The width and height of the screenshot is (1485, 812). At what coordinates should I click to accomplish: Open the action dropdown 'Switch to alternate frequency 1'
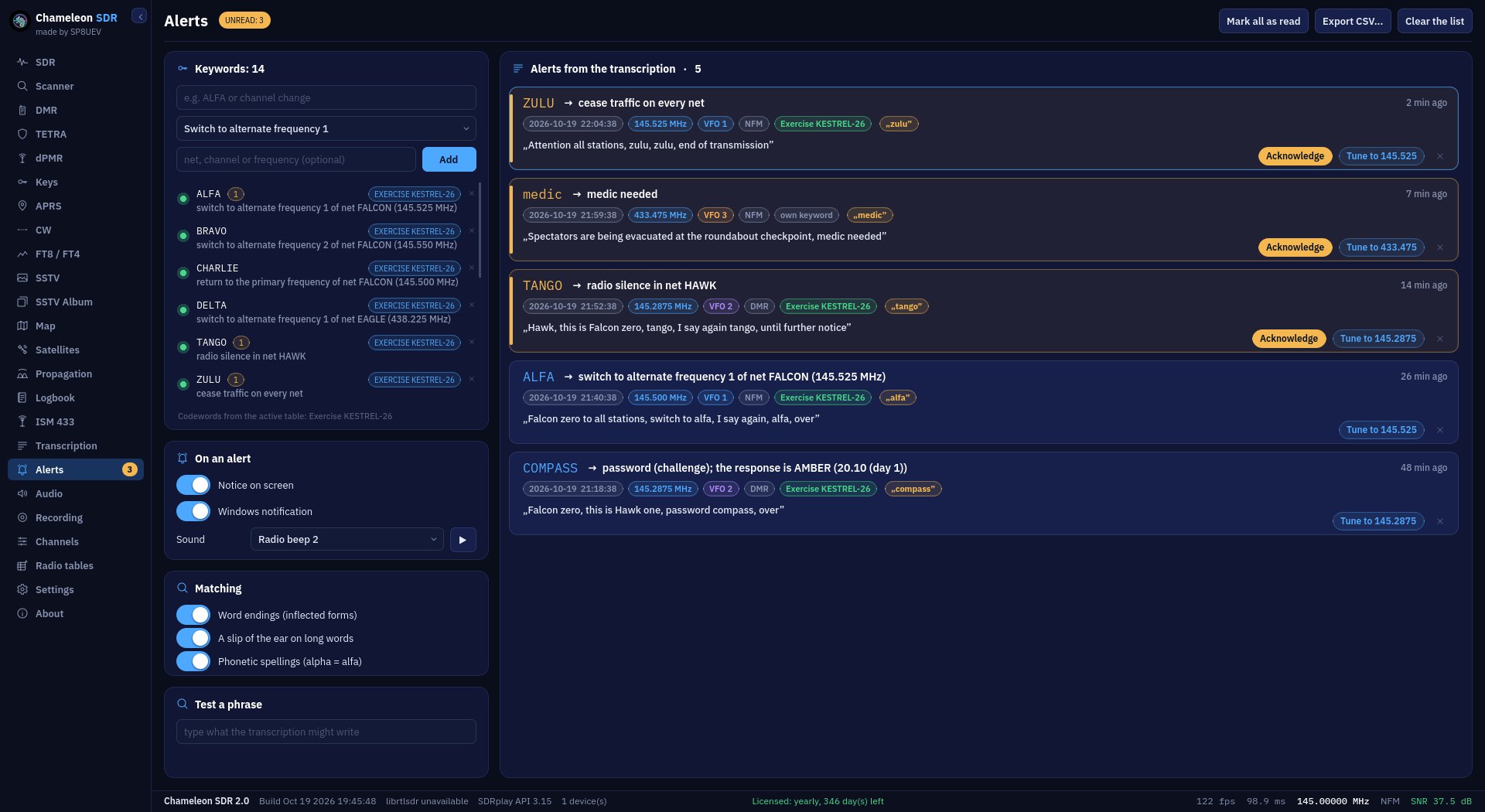coord(326,128)
